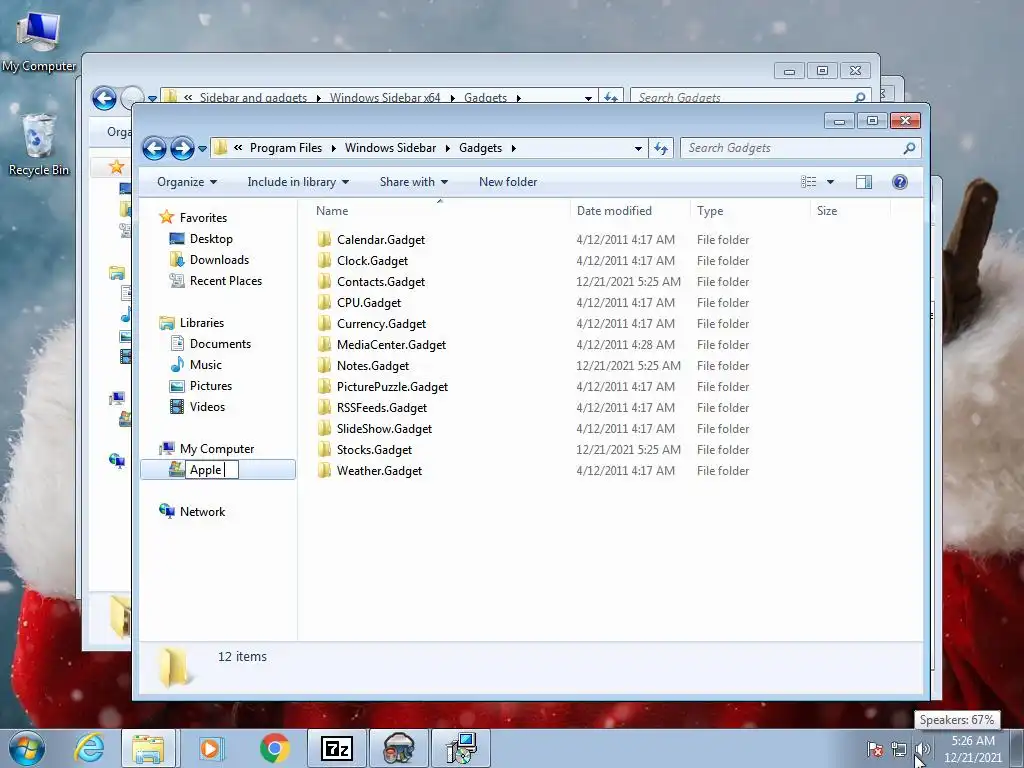Click Program Files in the address breadcrumb
This screenshot has height=768, width=1024.
pyautogui.click(x=285, y=148)
